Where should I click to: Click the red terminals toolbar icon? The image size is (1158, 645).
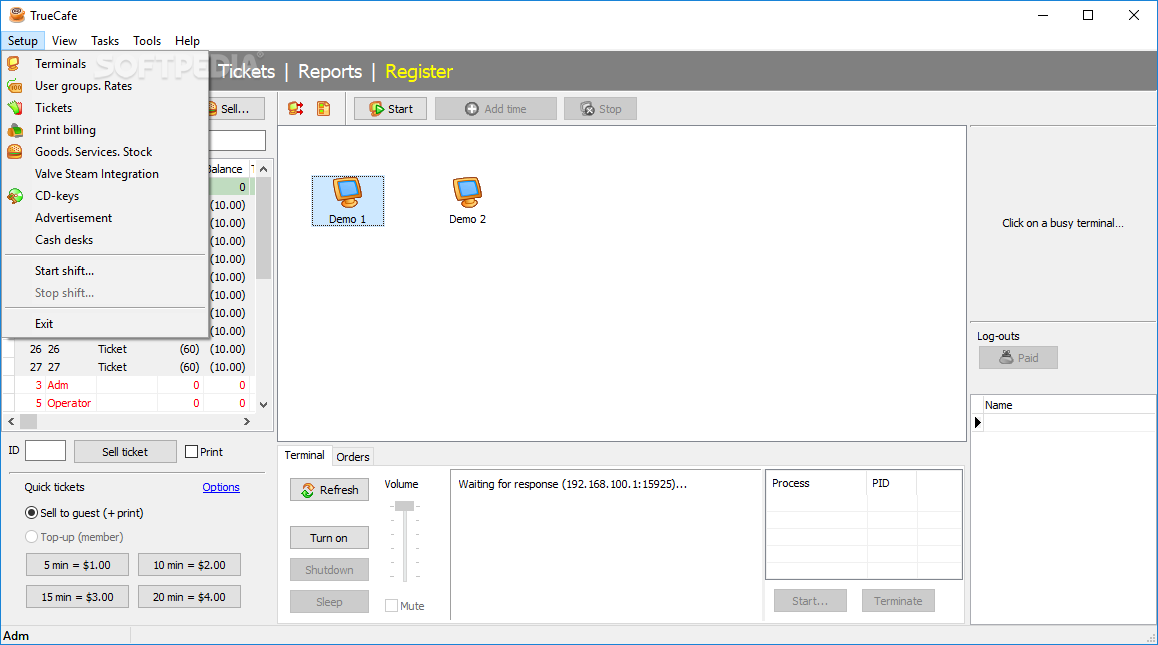tap(296, 109)
